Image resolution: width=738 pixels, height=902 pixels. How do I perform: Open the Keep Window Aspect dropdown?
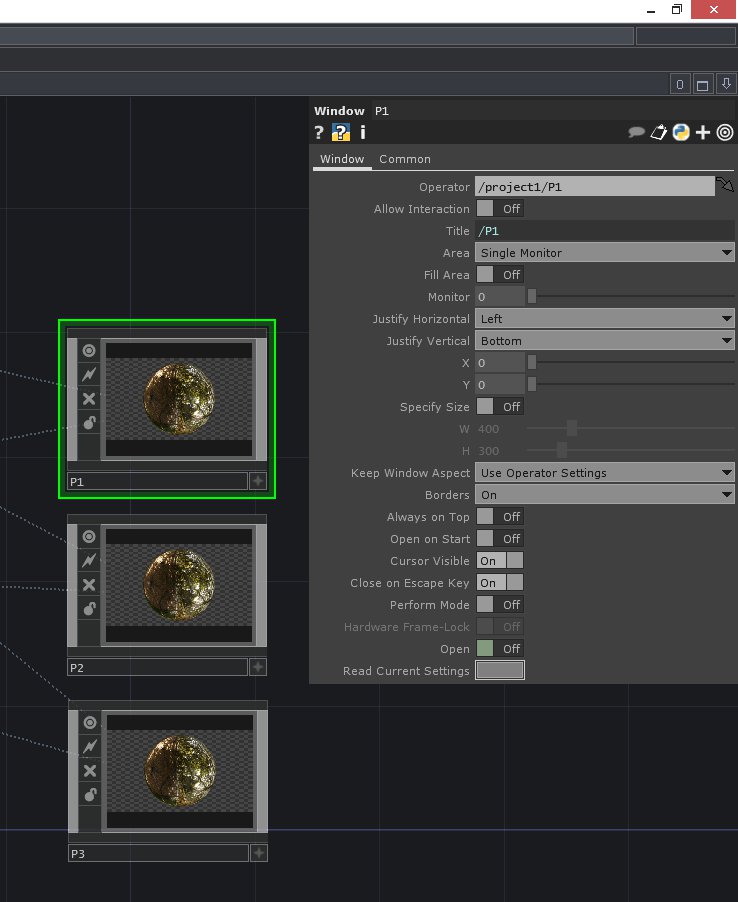(x=605, y=473)
